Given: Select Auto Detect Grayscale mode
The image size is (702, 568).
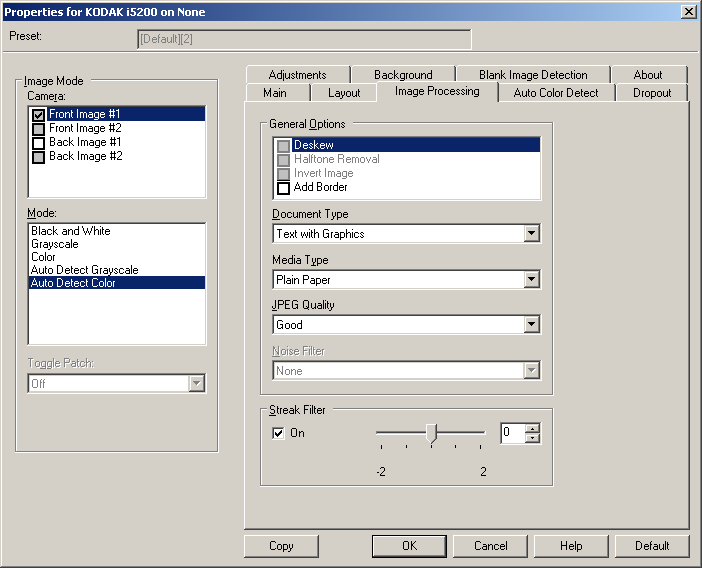Looking at the screenshot, I should 116,270.
